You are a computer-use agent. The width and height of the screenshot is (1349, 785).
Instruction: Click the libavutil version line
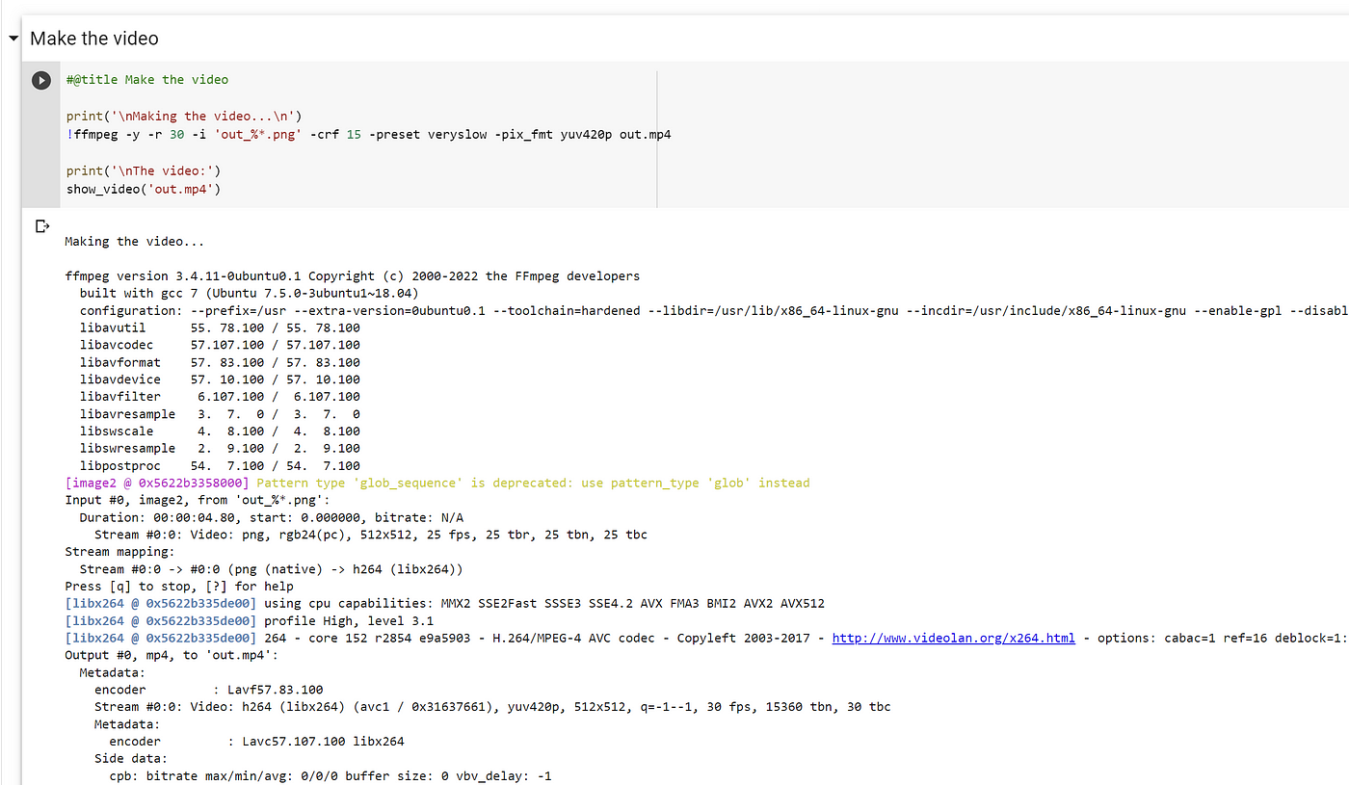(x=220, y=328)
